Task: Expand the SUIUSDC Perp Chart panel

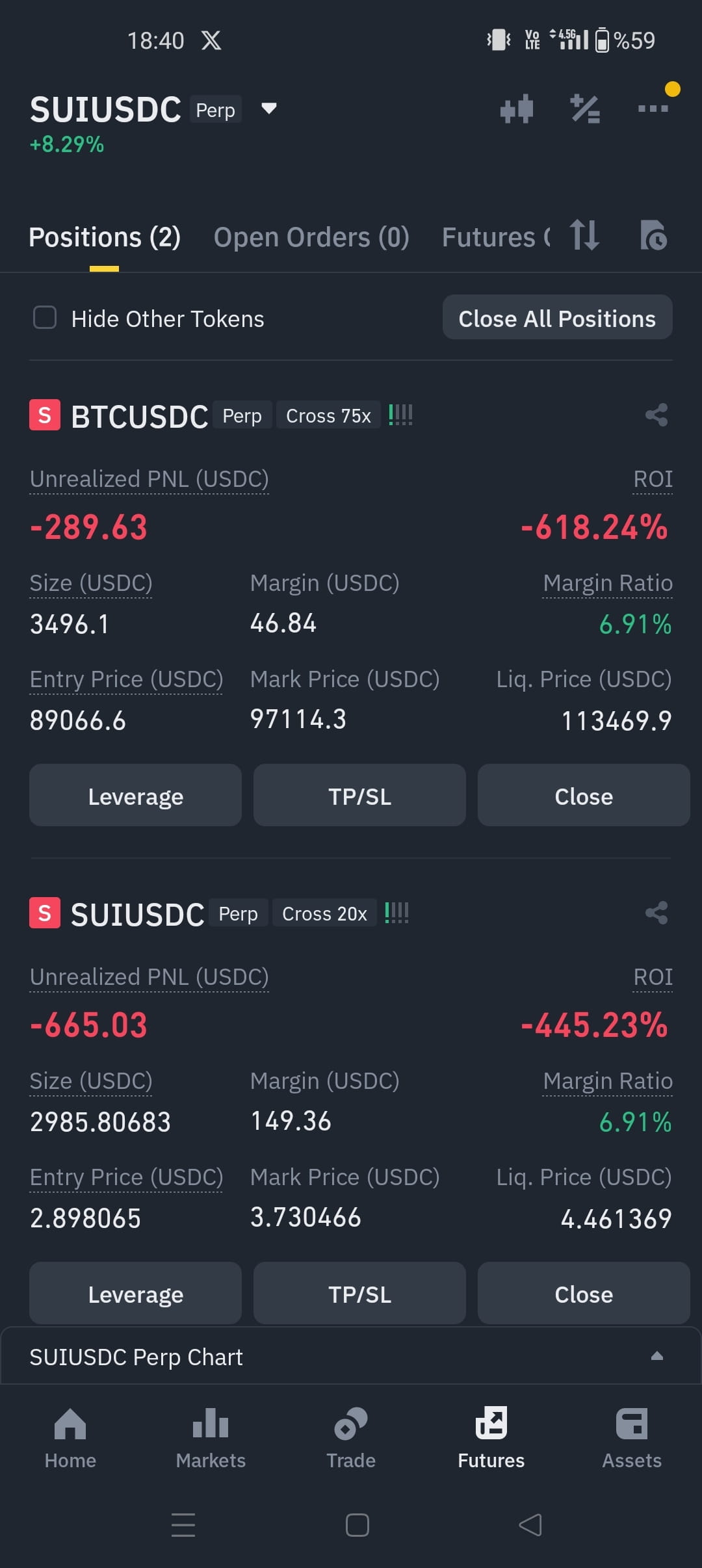Action: 351,1356
